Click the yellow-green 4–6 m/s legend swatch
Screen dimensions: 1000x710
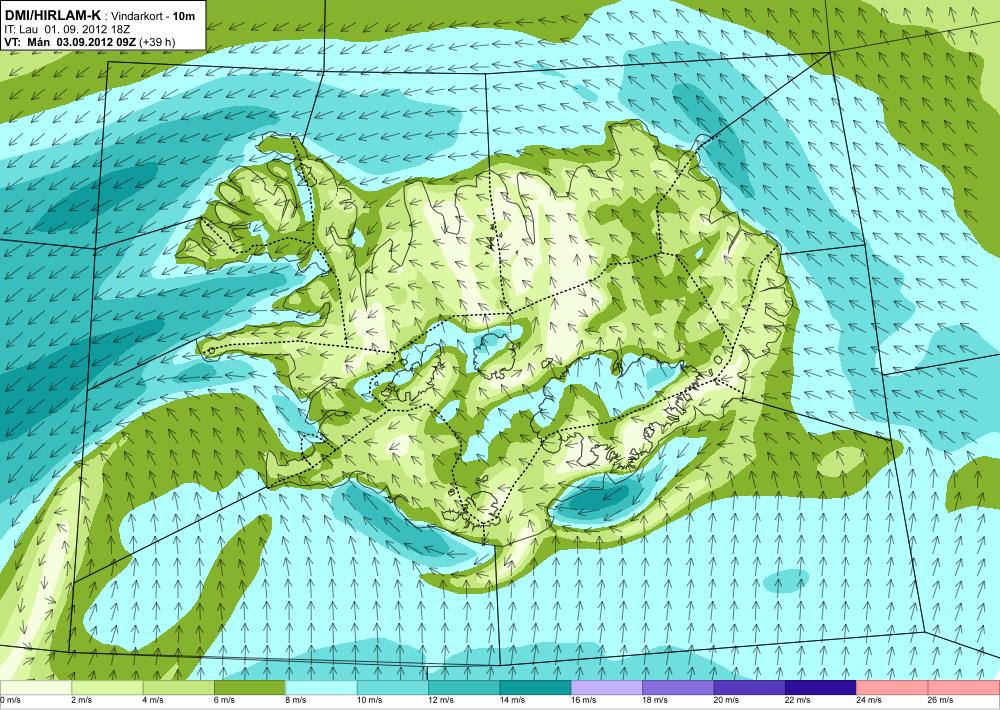pos(178,688)
